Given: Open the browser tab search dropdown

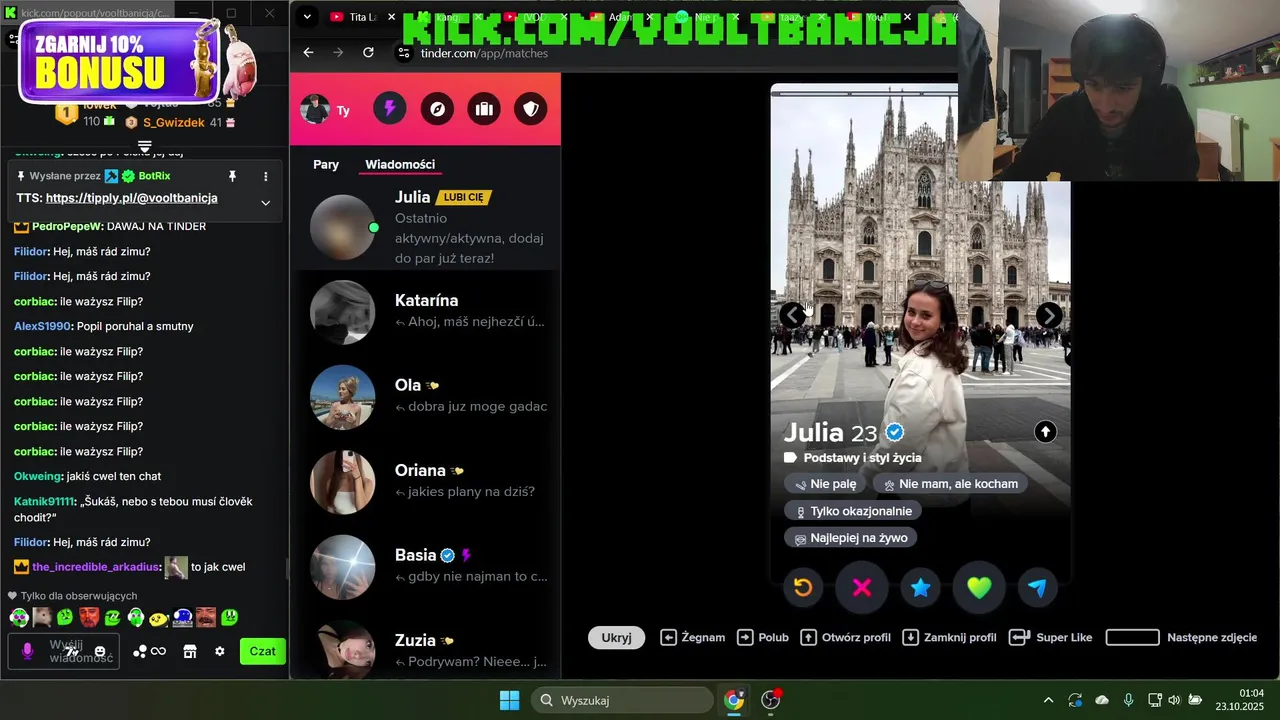Looking at the screenshot, I should (x=307, y=17).
